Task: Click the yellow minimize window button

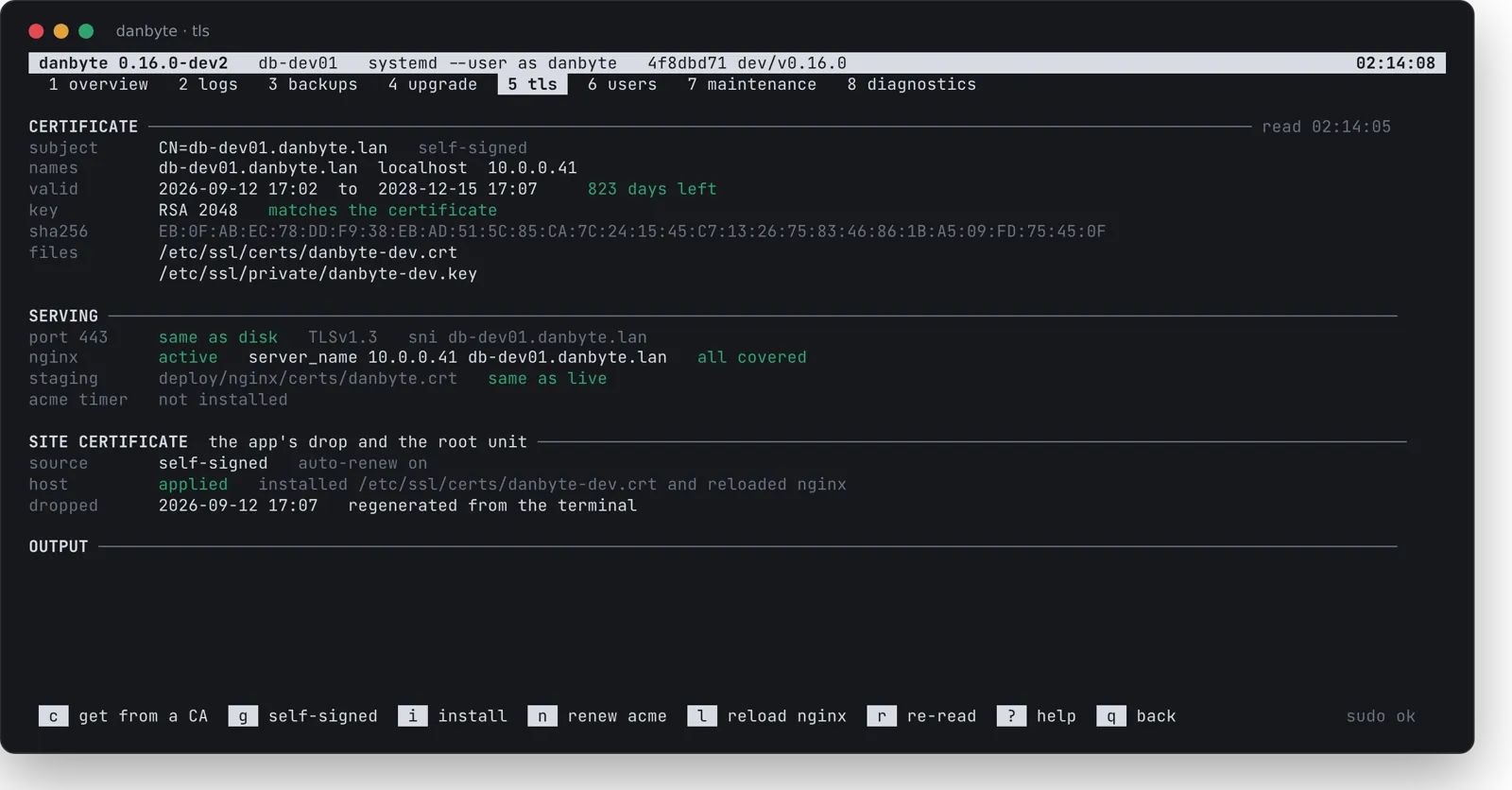Action: (x=61, y=31)
